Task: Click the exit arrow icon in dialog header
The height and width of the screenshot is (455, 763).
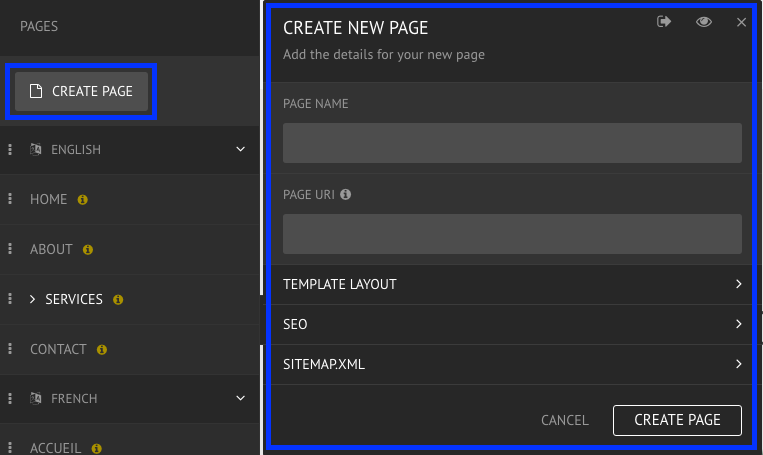Action: coord(664,21)
